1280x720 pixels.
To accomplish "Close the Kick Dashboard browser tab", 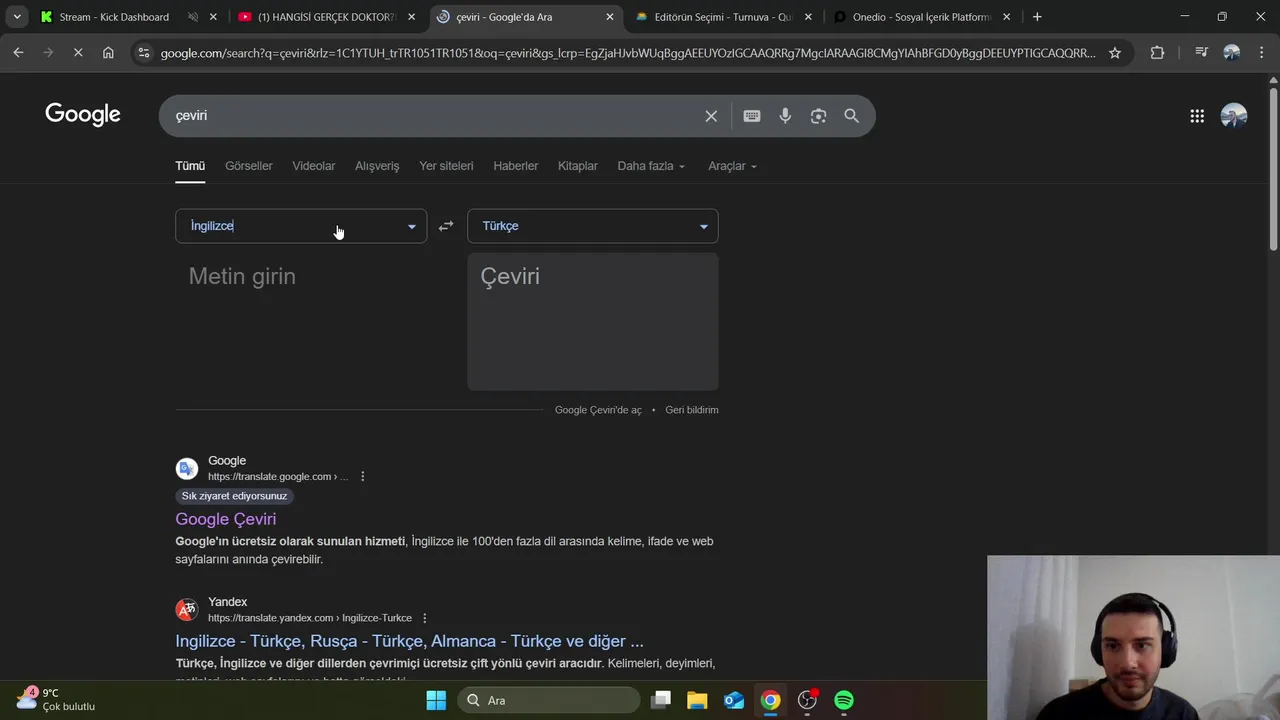I will tap(213, 17).
